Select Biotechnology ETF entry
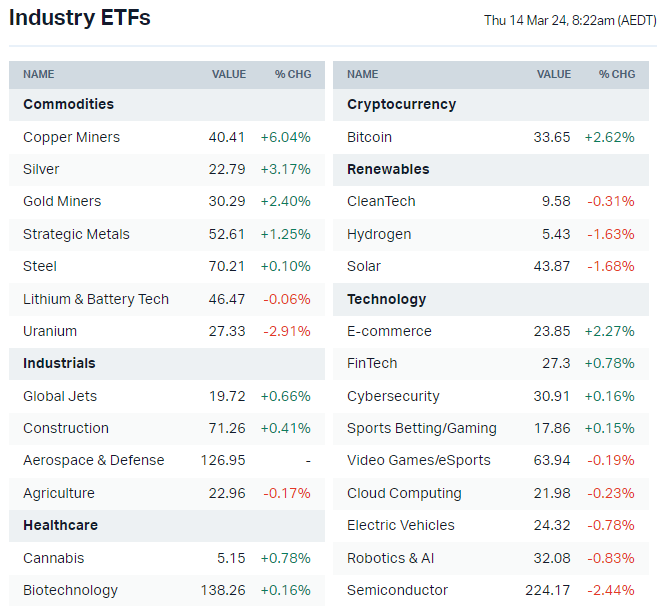This screenshot has height=606, width=666. click(70, 590)
